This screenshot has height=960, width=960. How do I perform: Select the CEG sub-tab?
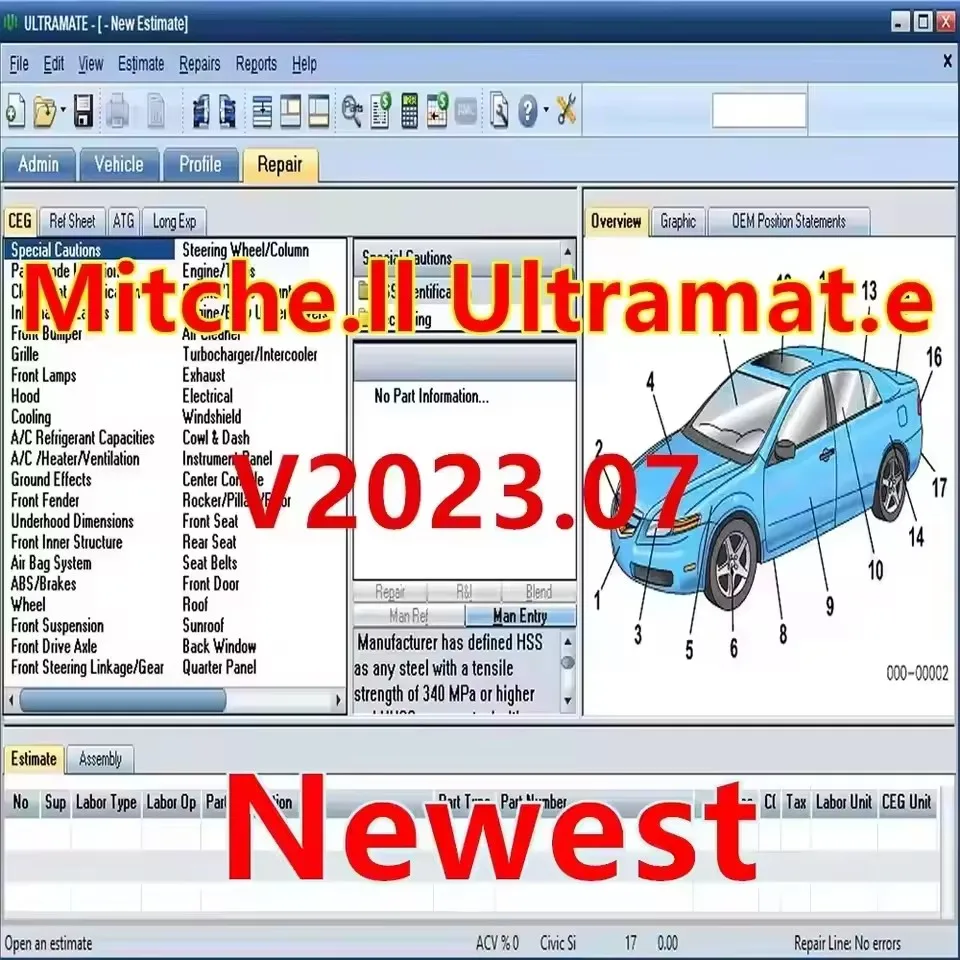point(20,221)
